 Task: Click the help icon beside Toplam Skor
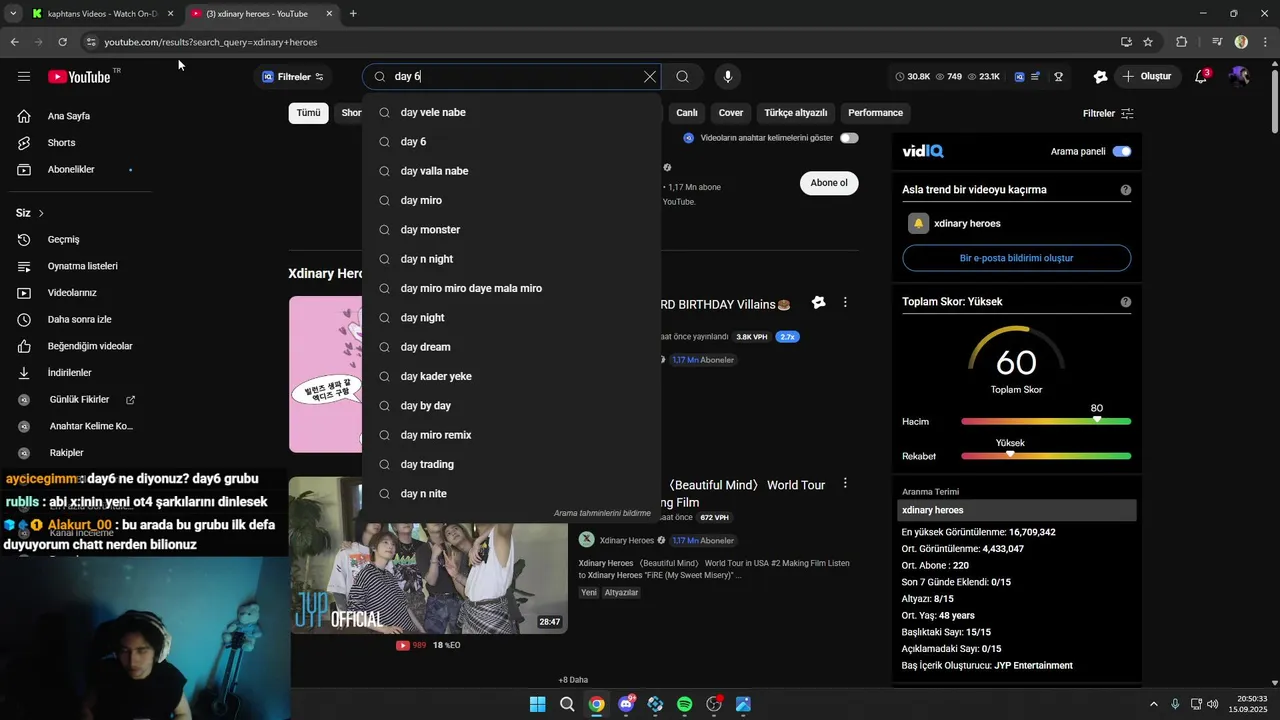click(1126, 302)
